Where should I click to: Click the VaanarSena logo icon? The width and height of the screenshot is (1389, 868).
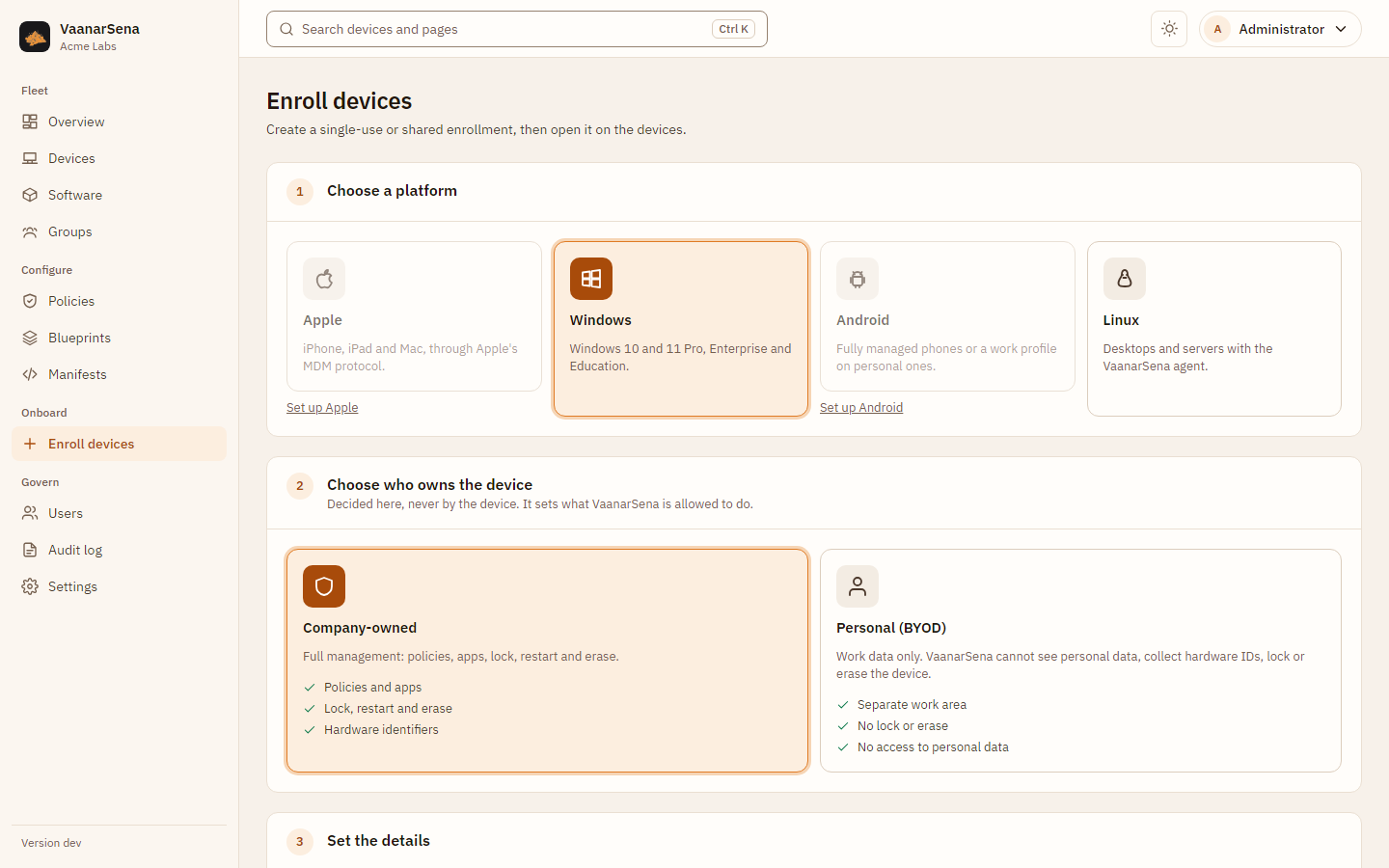click(x=35, y=37)
